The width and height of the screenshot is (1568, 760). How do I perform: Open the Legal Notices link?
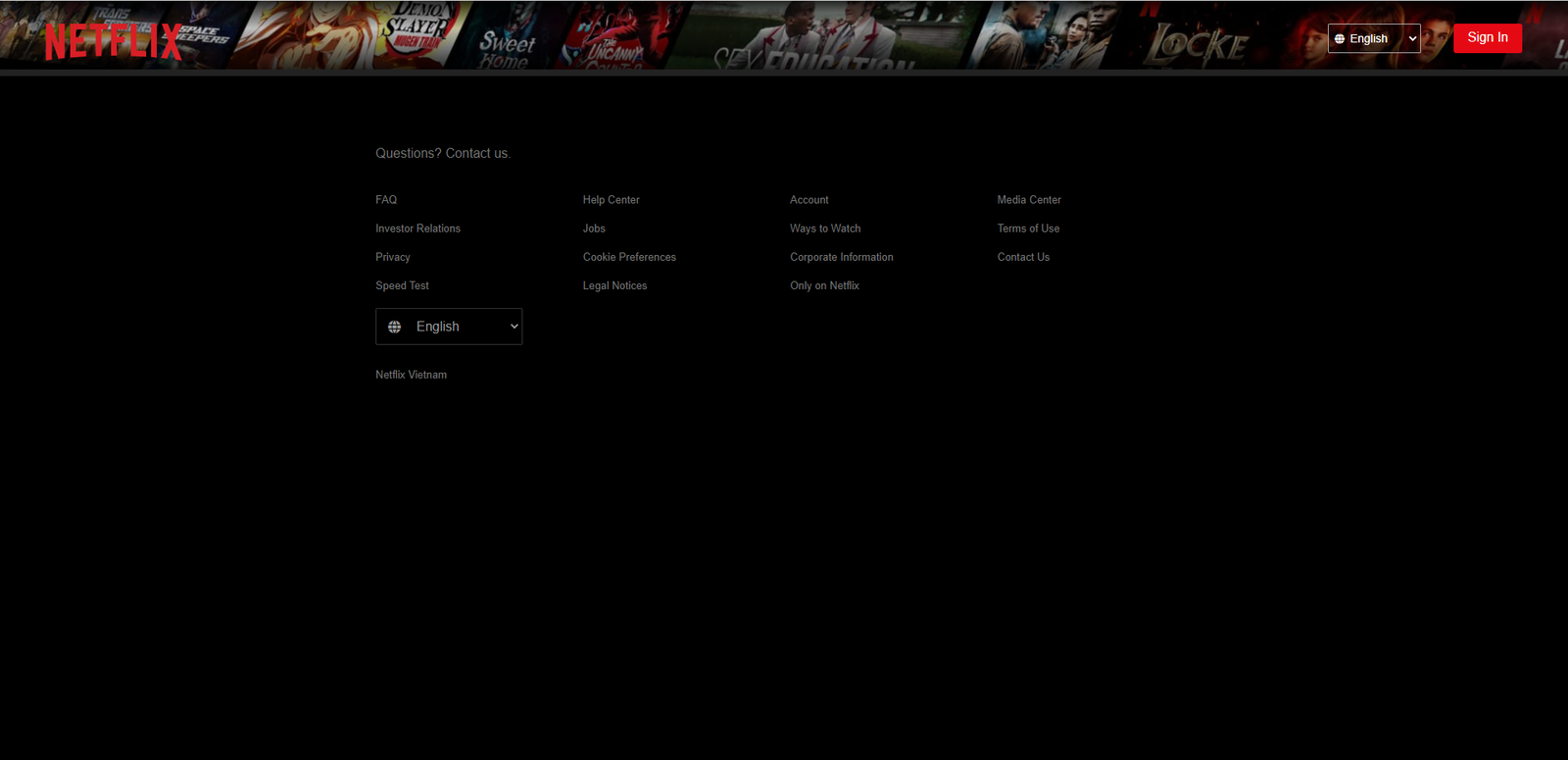(614, 285)
